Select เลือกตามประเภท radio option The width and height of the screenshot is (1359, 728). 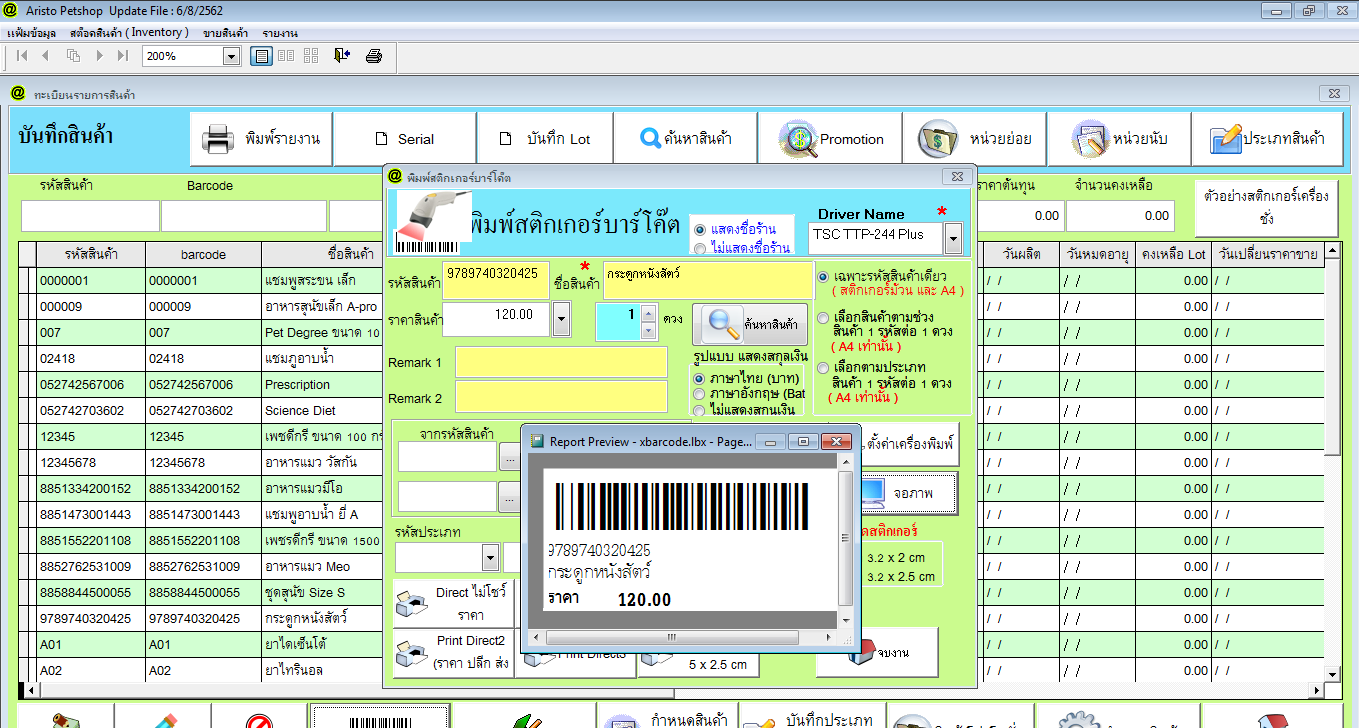[x=823, y=368]
